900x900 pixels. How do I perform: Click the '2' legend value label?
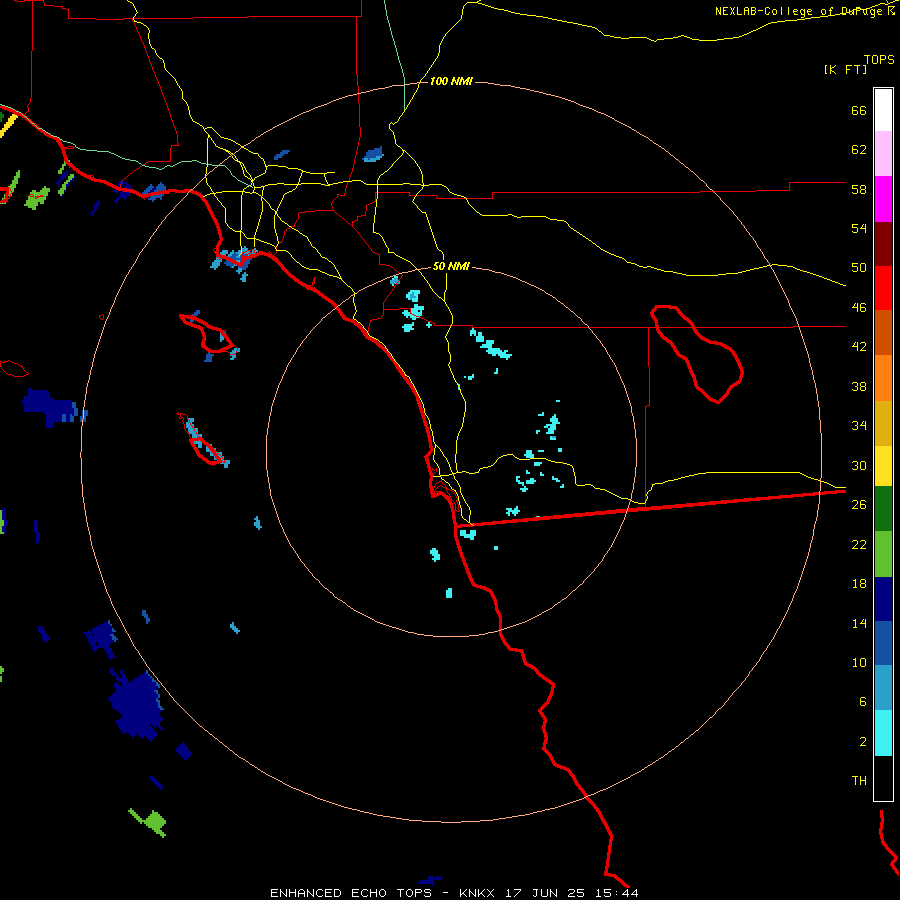coord(863,742)
